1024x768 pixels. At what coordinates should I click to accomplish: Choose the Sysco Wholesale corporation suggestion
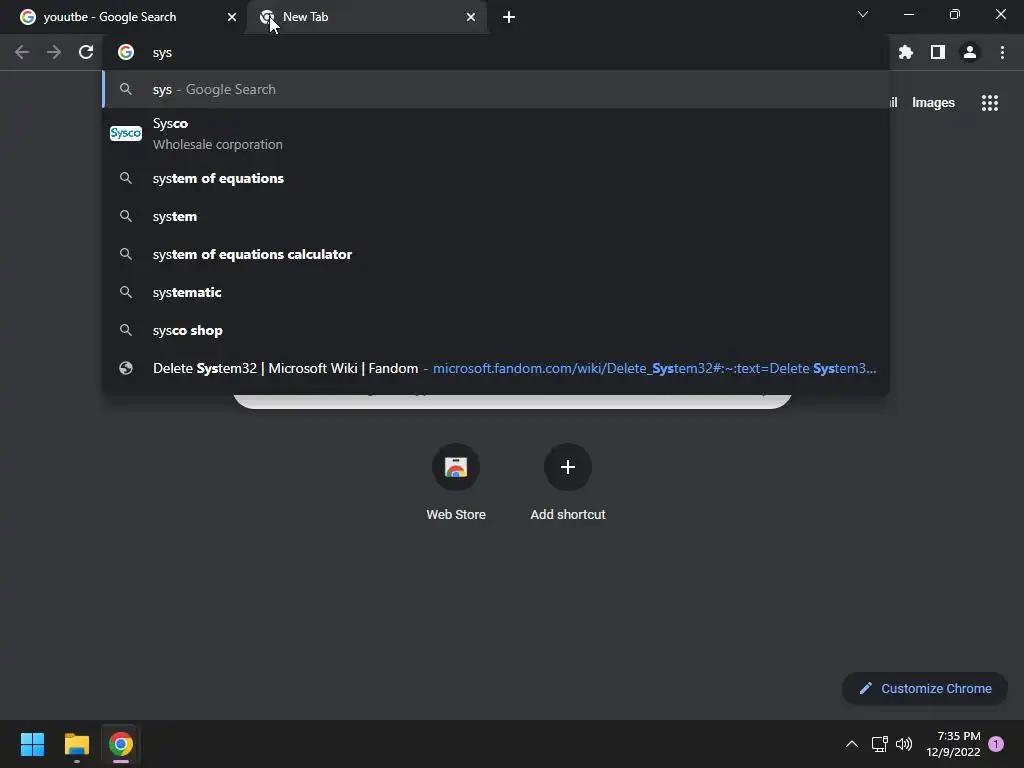point(496,133)
